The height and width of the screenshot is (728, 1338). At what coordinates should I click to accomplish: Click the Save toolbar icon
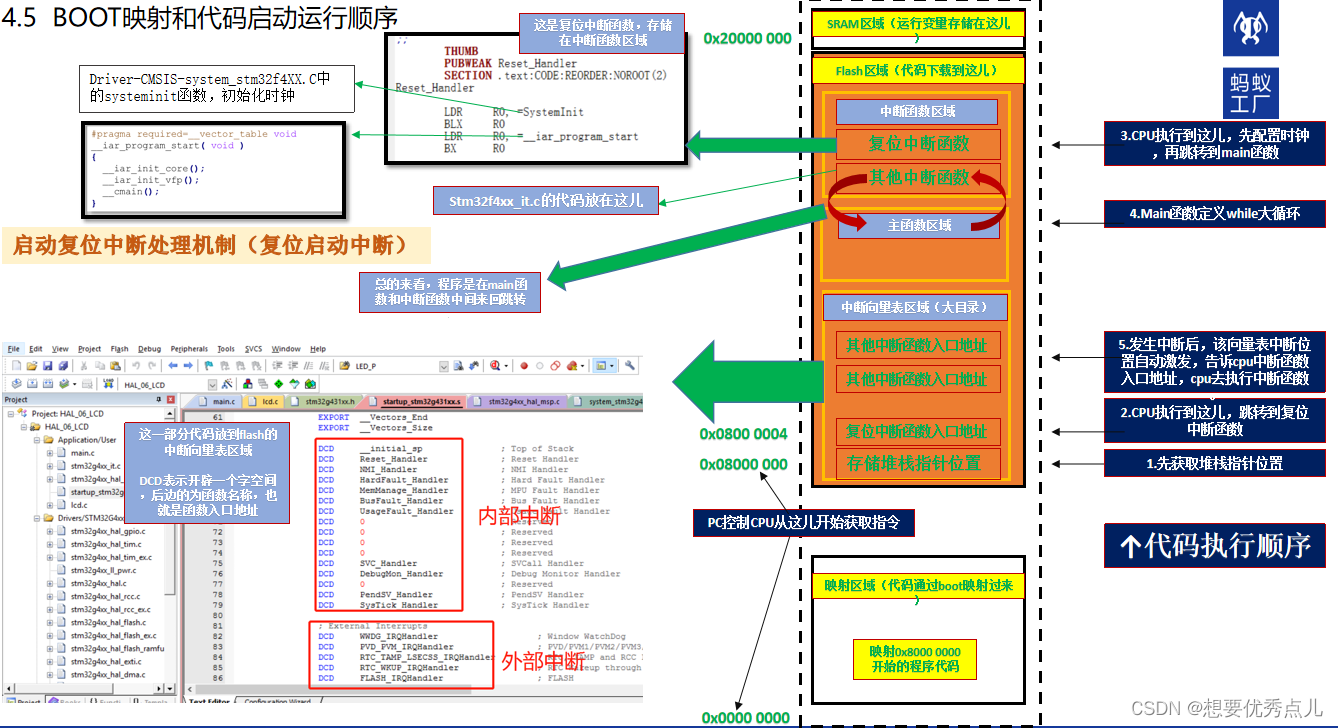point(47,365)
